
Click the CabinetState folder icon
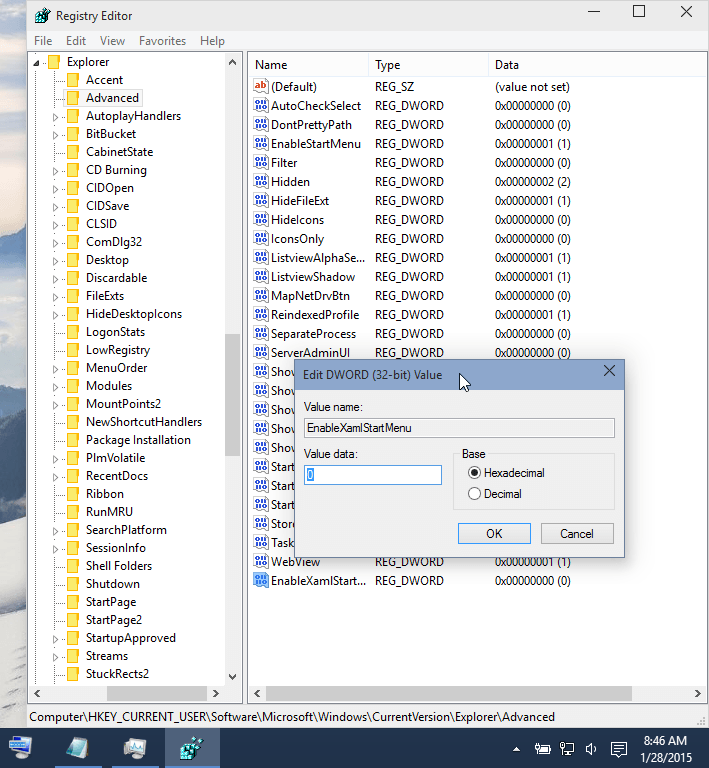click(72, 152)
